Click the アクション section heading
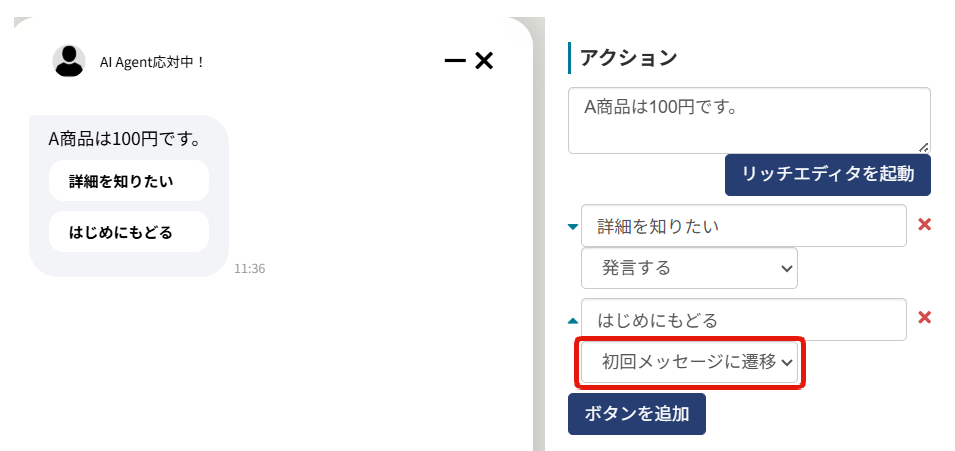 tap(628, 58)
